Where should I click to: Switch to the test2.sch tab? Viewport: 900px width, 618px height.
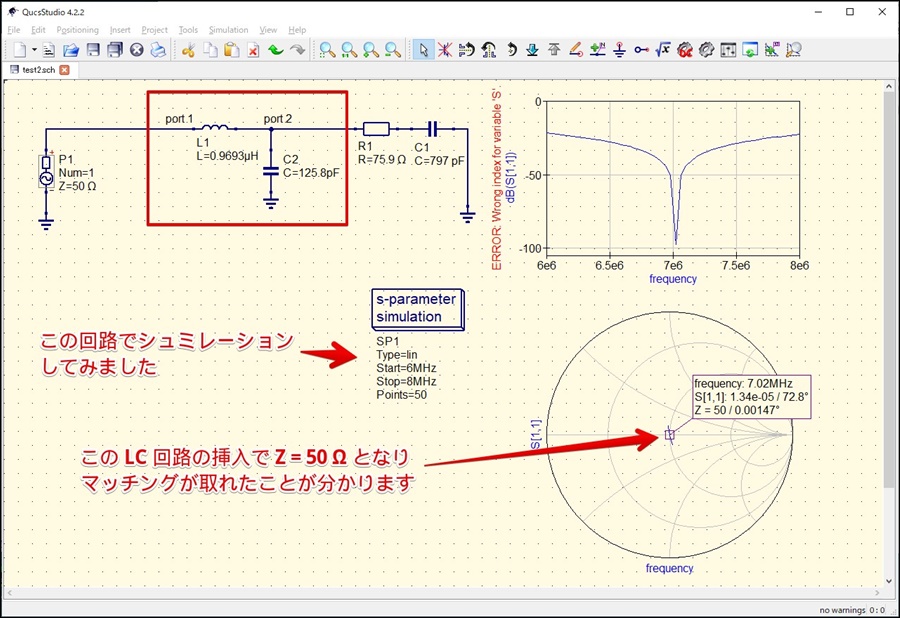coord(38,70)
